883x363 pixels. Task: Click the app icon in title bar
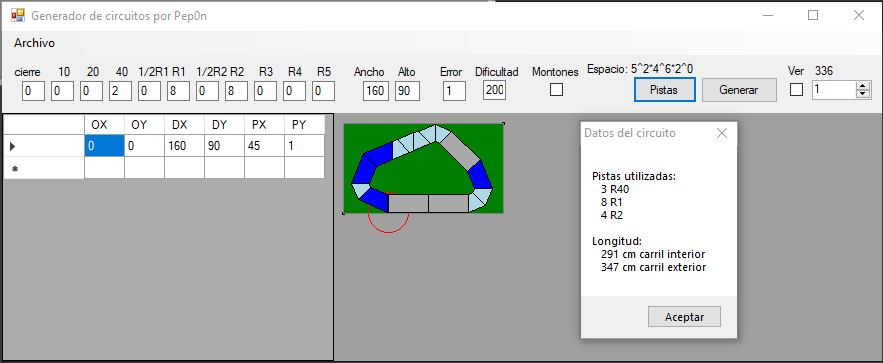pyautogui.click(x=17, y=15)
